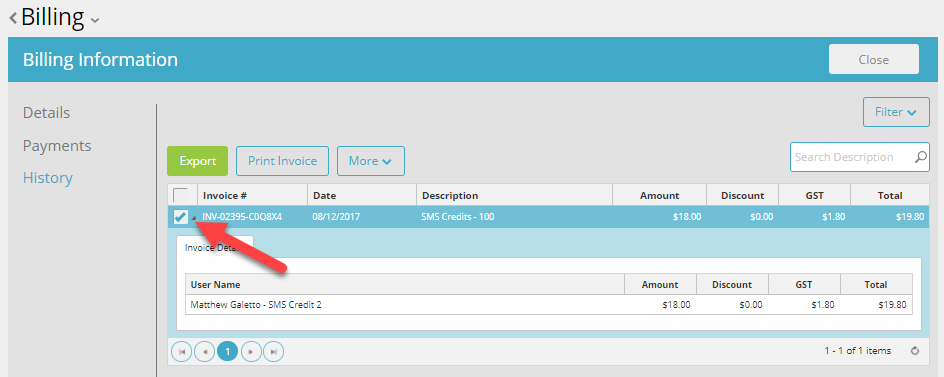Go to the previous page
This screenshot has height=377, width=944.
click(x=205, y=351)
